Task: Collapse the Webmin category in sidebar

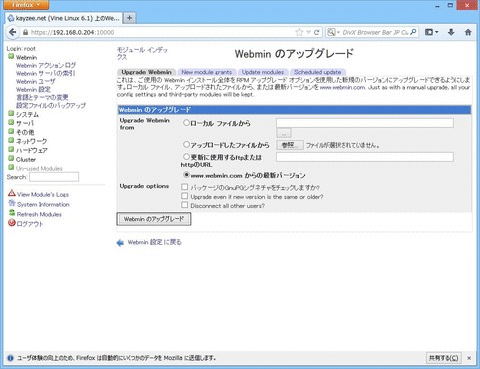Action: point(11,57)
